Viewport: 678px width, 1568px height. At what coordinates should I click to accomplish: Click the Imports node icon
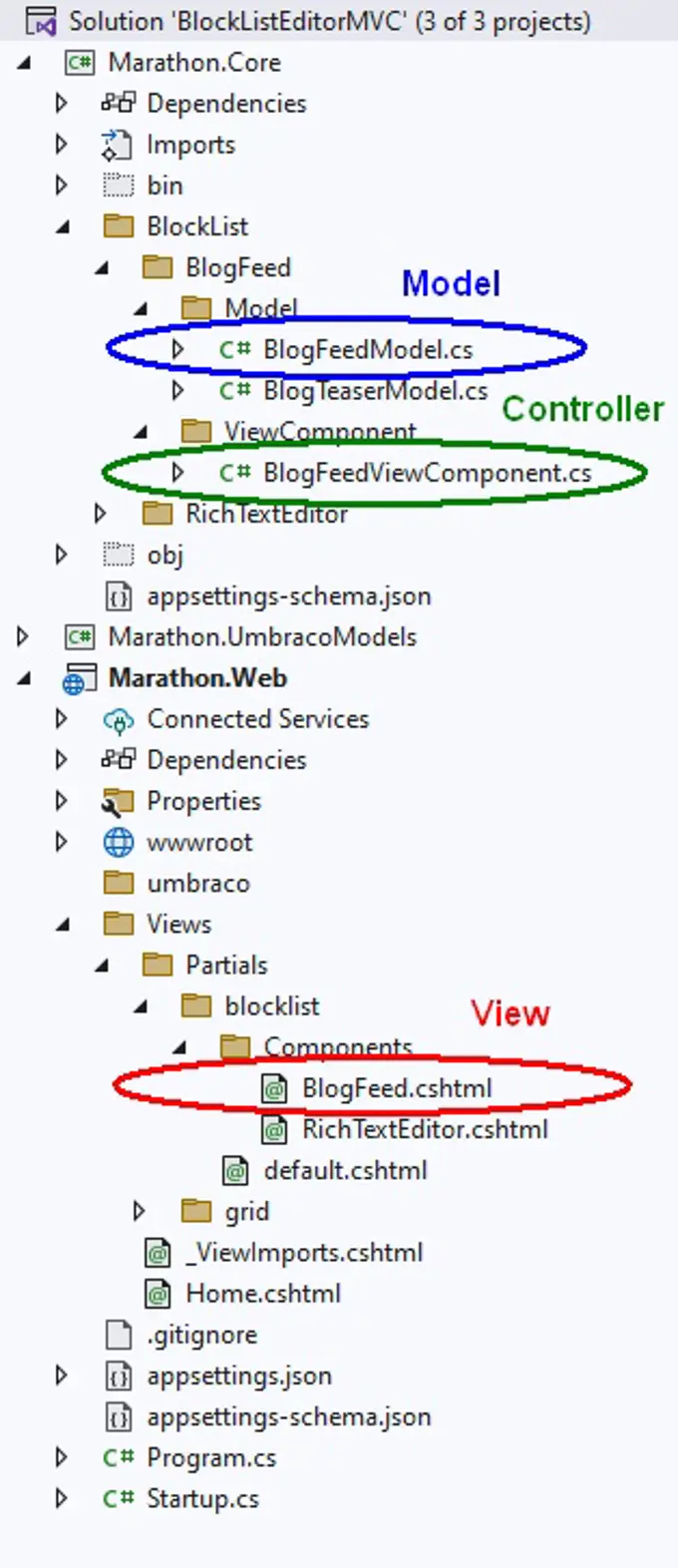(x=118, y=146)
